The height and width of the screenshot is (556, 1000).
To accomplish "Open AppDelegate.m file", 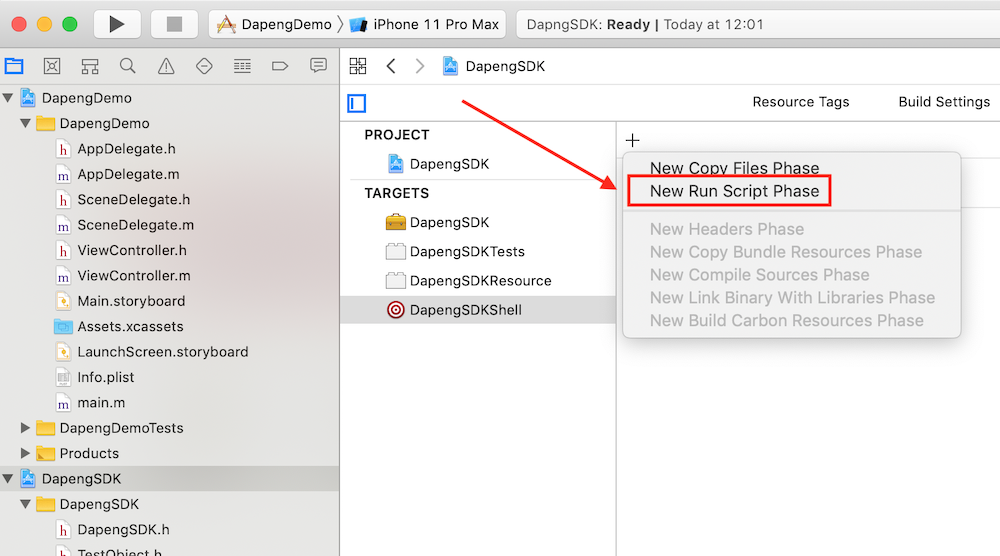I will click(128, 174).
